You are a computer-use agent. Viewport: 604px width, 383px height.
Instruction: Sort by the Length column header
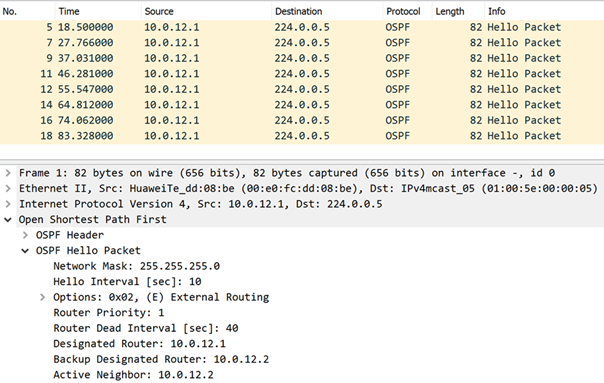click(458, 11)
